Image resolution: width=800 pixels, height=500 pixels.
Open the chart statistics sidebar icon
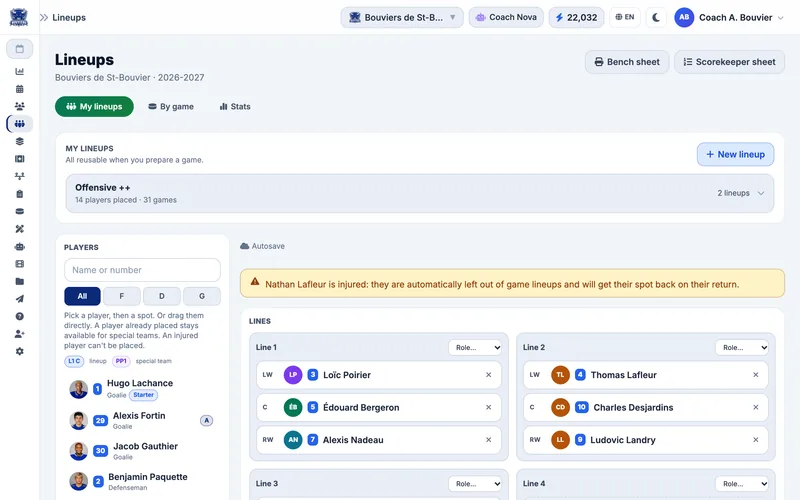click(x=19, y=71)
